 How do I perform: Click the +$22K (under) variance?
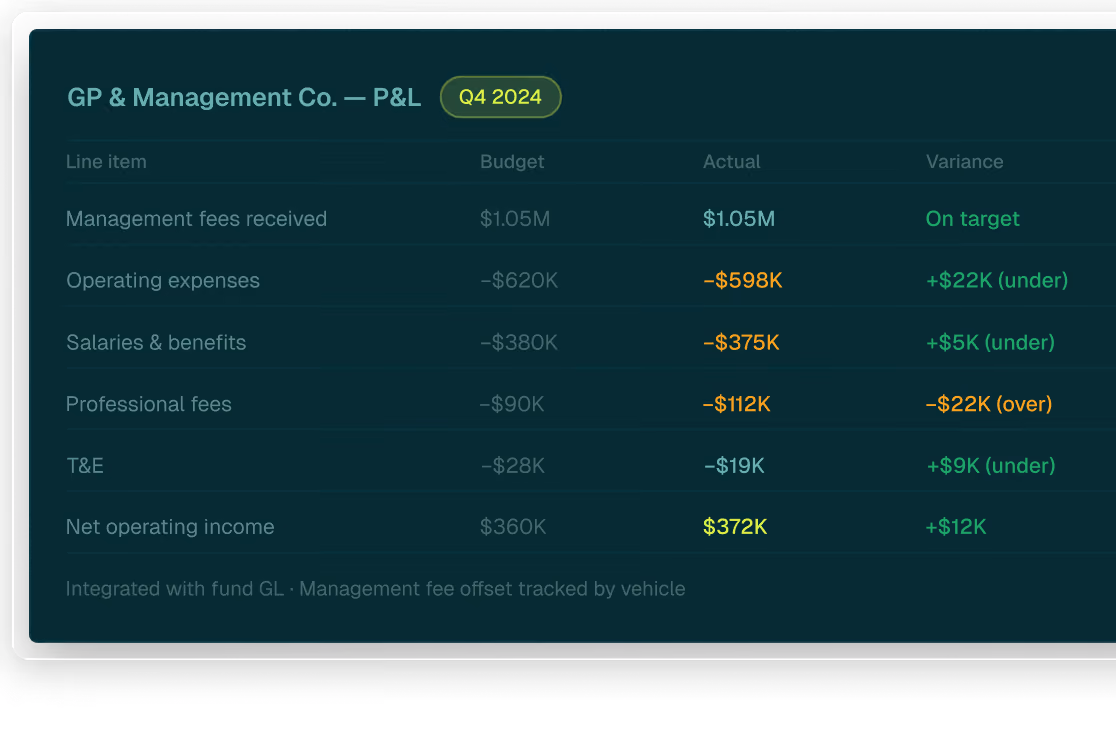(x=996, y=280)
